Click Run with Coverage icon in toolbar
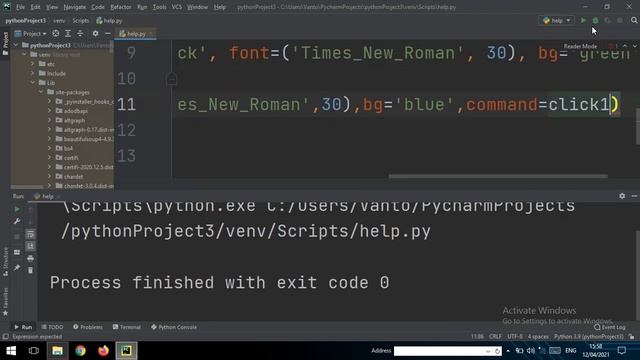This screenshot has width=640, height=360. coord(608,20)
